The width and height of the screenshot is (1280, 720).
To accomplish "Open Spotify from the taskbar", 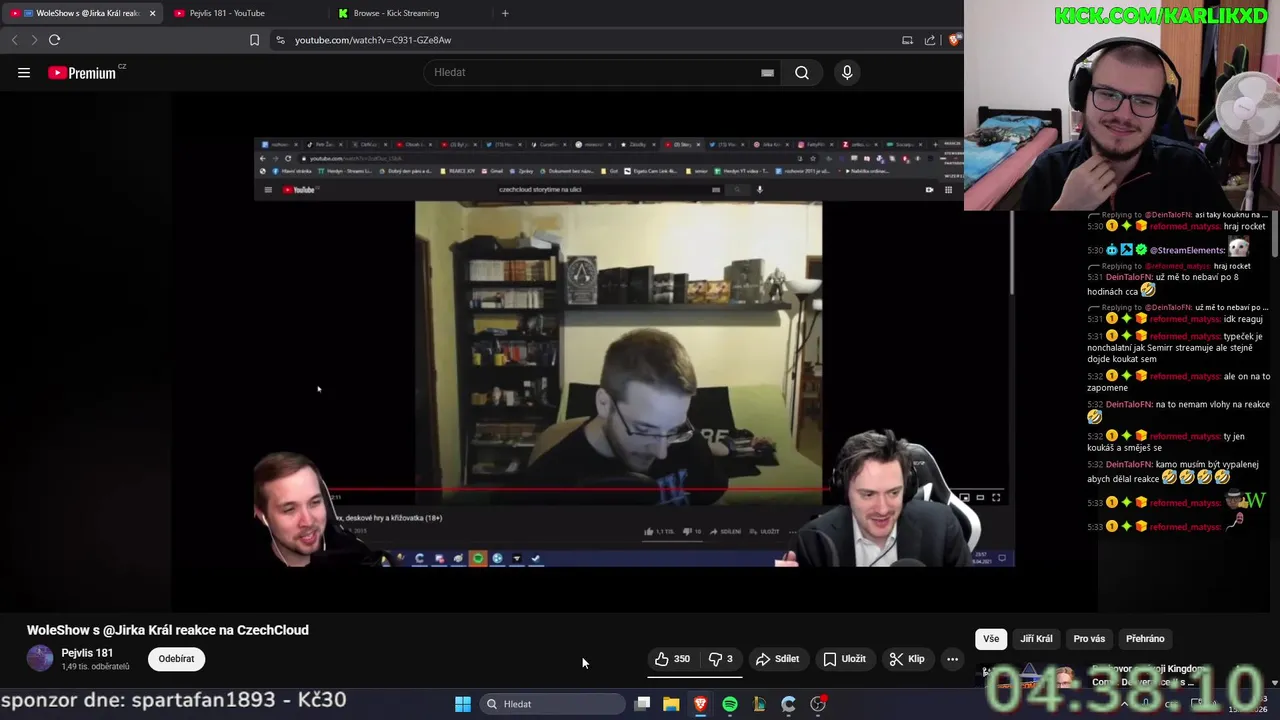I will pos(730,704).
